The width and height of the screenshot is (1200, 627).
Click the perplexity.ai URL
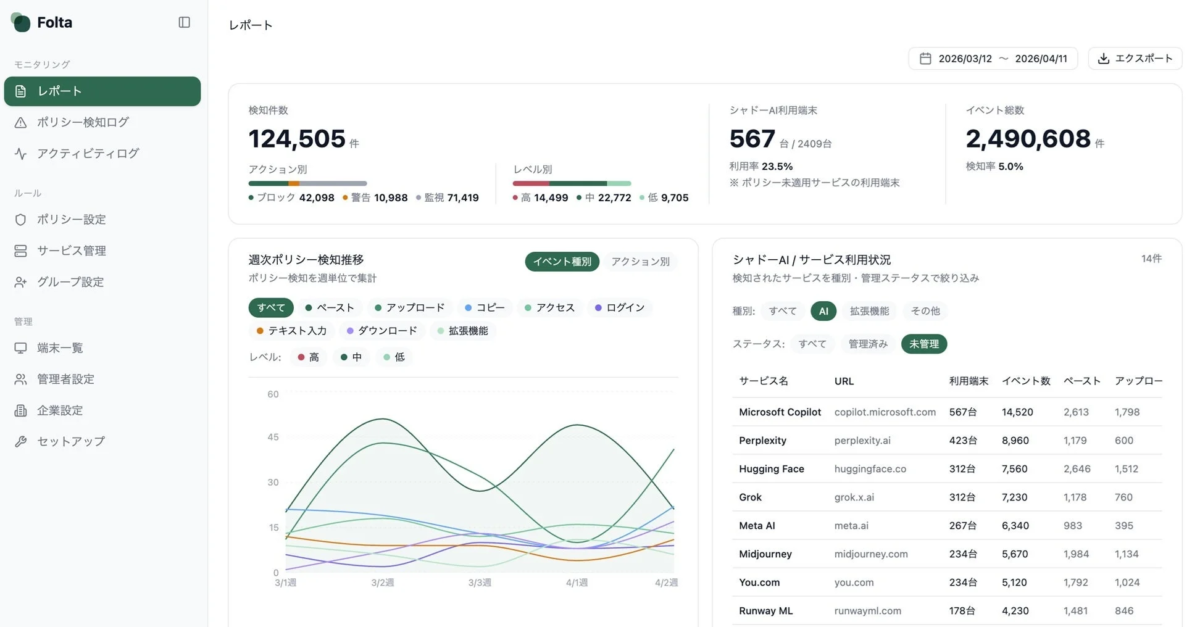pyautogui.click(x=863, y=440)
